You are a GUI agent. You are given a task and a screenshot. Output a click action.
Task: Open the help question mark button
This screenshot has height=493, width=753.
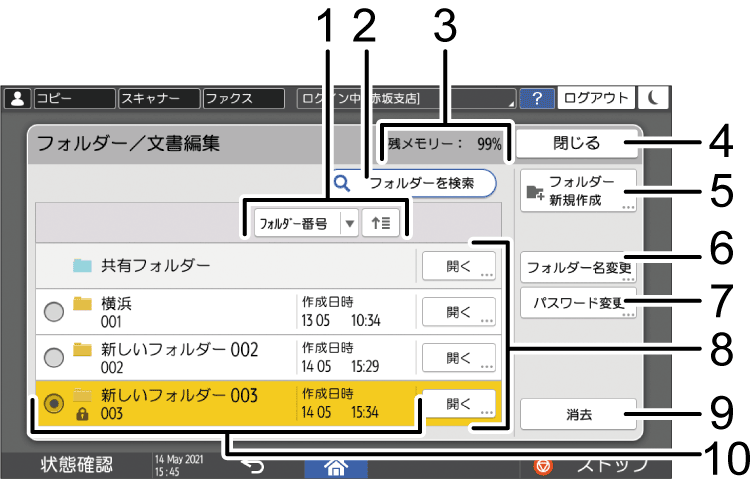click(x=537, y=98)
